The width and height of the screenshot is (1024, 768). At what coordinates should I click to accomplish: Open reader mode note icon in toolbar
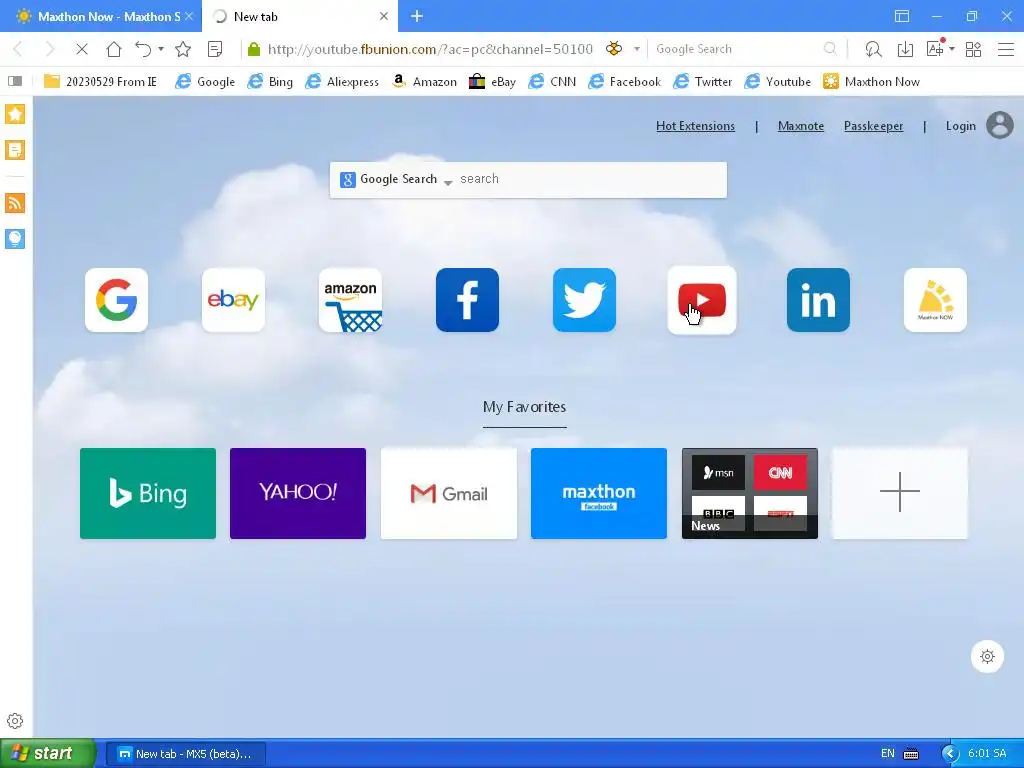tap(215, 49)
